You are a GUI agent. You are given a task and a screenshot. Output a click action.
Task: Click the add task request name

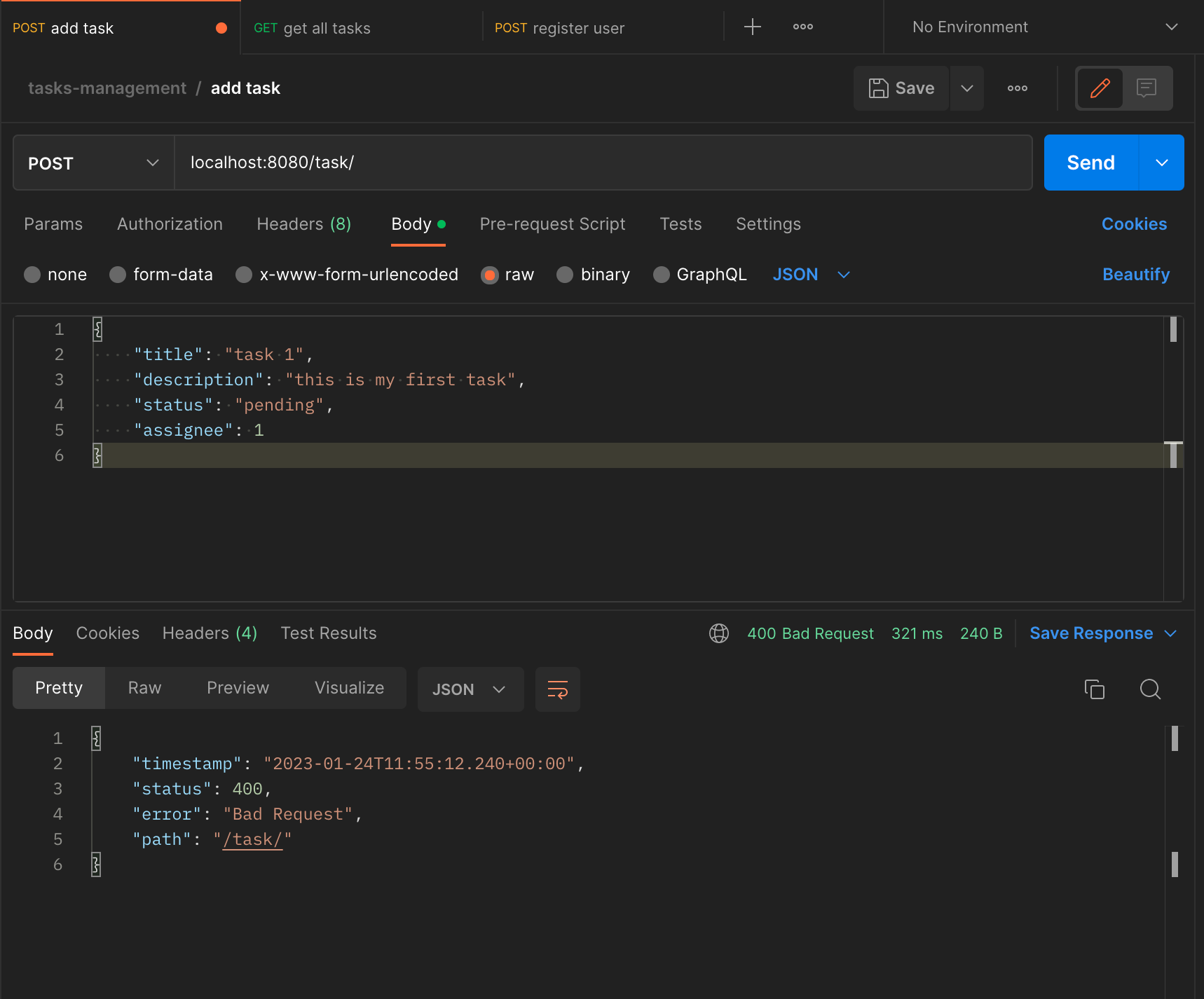(245, 88)
